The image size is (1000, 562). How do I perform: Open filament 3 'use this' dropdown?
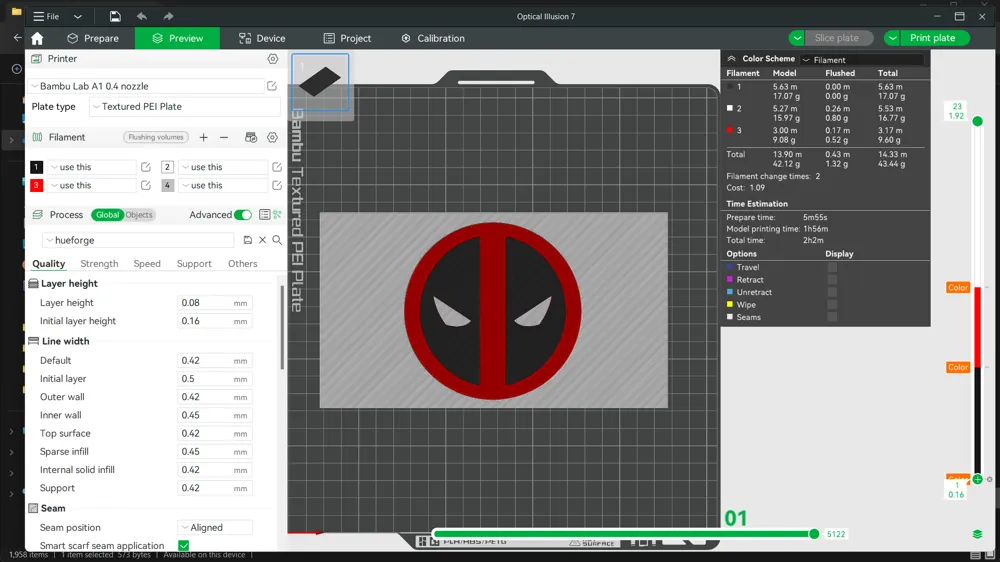pos(92,186)
